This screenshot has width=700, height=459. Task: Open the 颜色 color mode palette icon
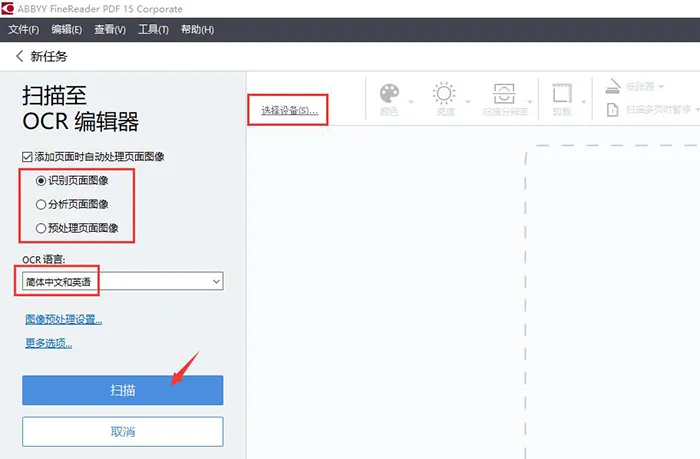tap(389, 93)
